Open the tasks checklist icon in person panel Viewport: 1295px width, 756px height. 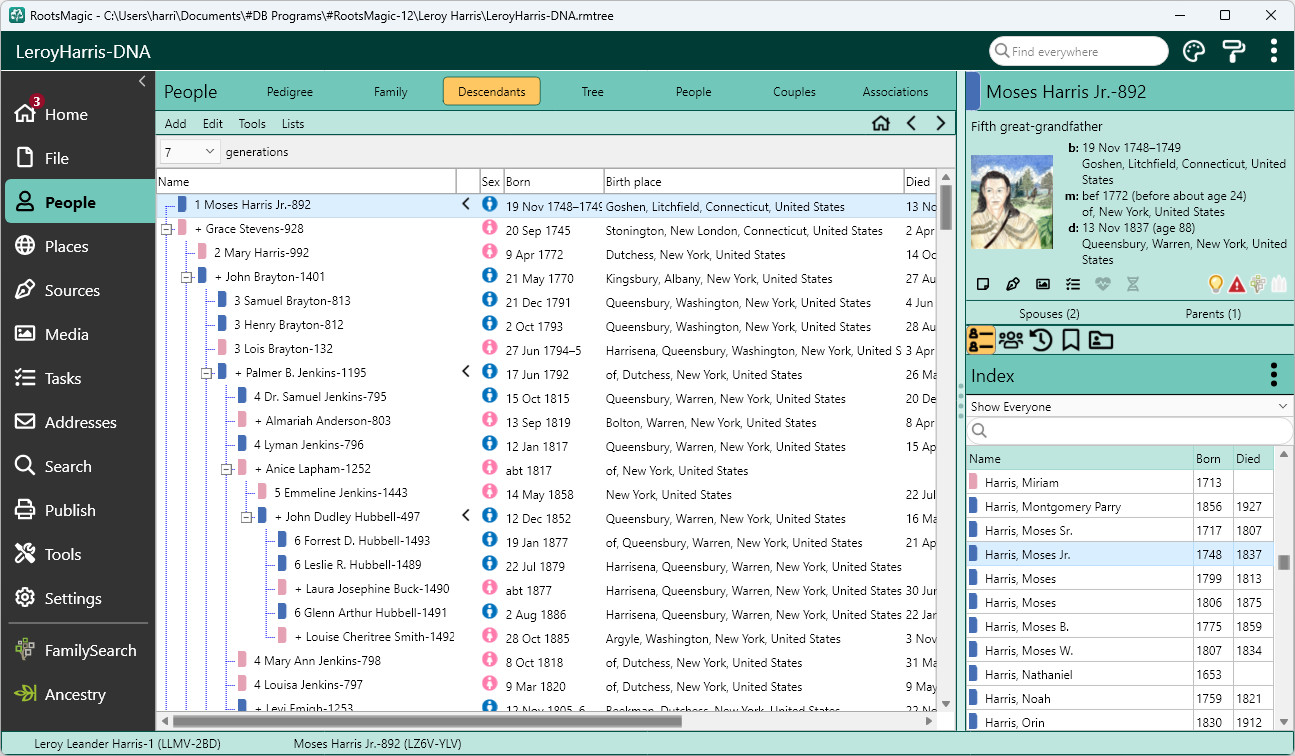1073,284
